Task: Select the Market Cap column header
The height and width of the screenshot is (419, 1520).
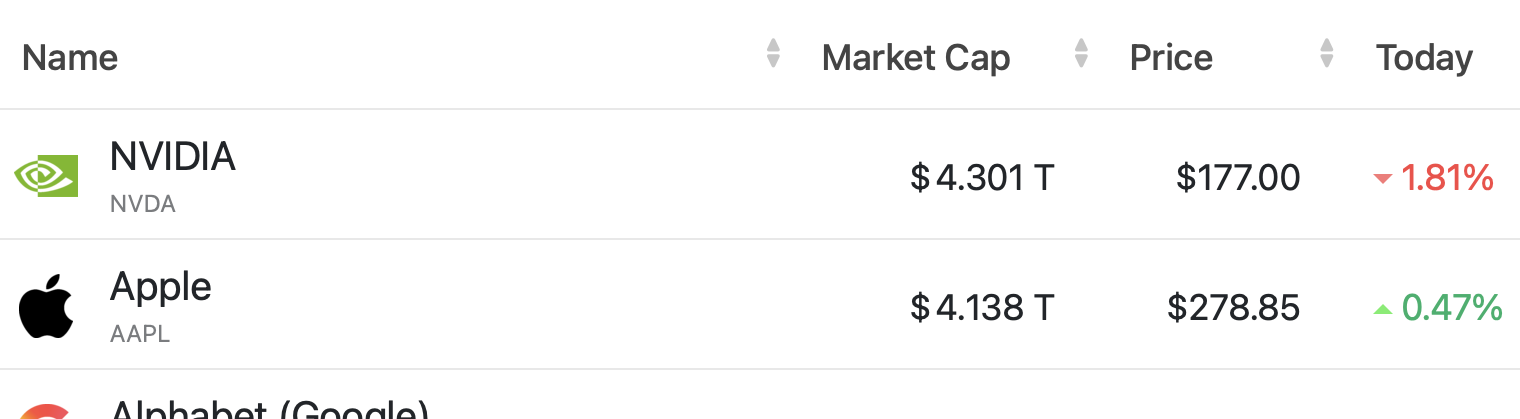Action: coord(916,58)
